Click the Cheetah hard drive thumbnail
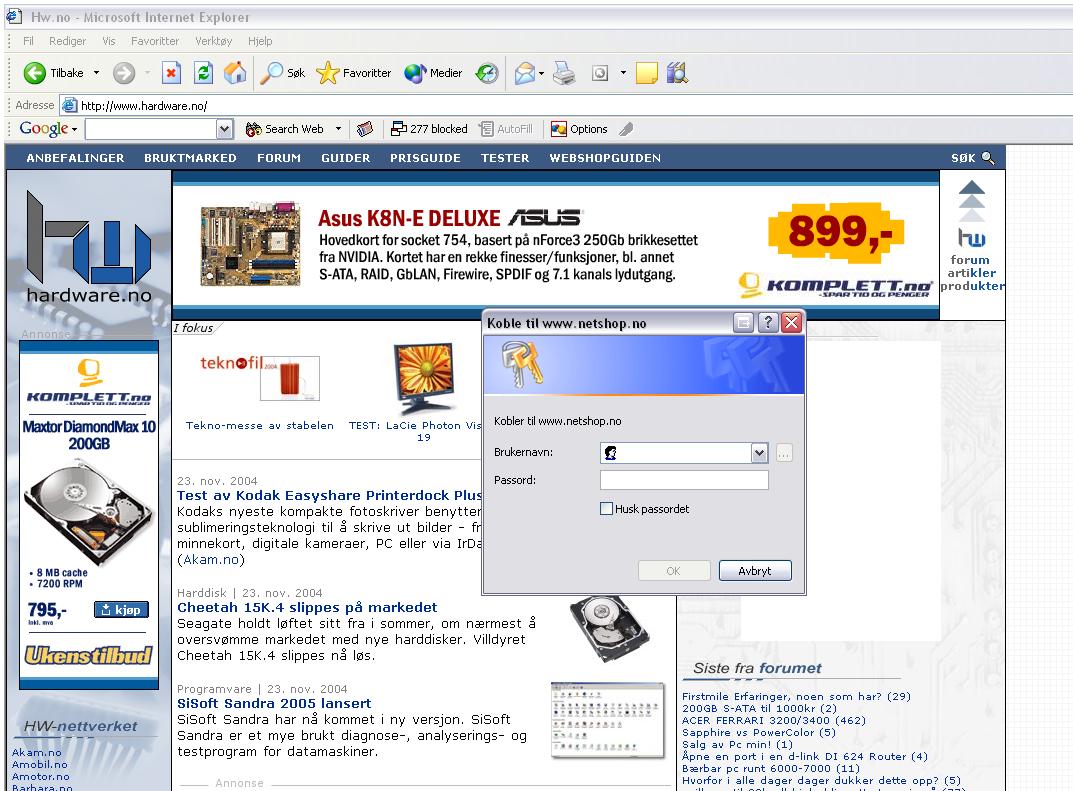 [x=609, y=628]
